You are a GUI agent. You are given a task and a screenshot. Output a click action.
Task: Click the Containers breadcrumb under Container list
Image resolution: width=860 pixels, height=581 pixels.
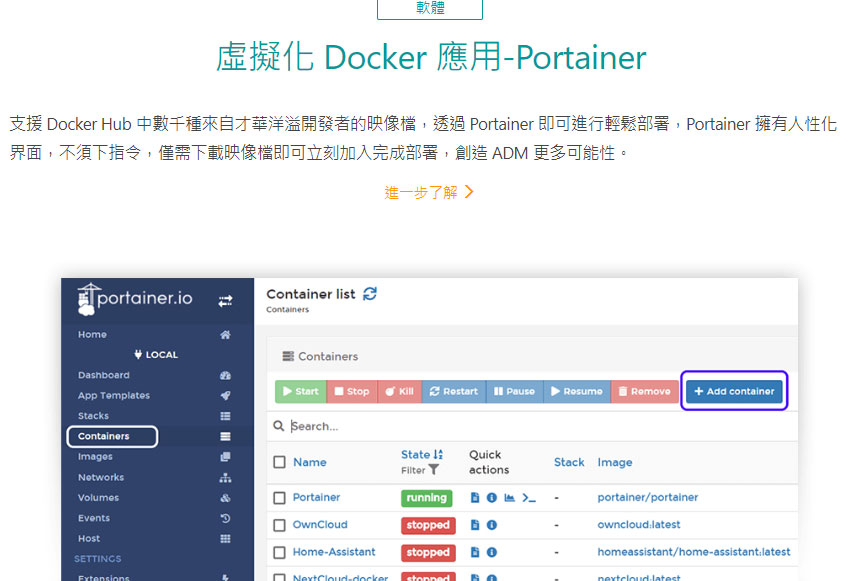pos(287,309)
